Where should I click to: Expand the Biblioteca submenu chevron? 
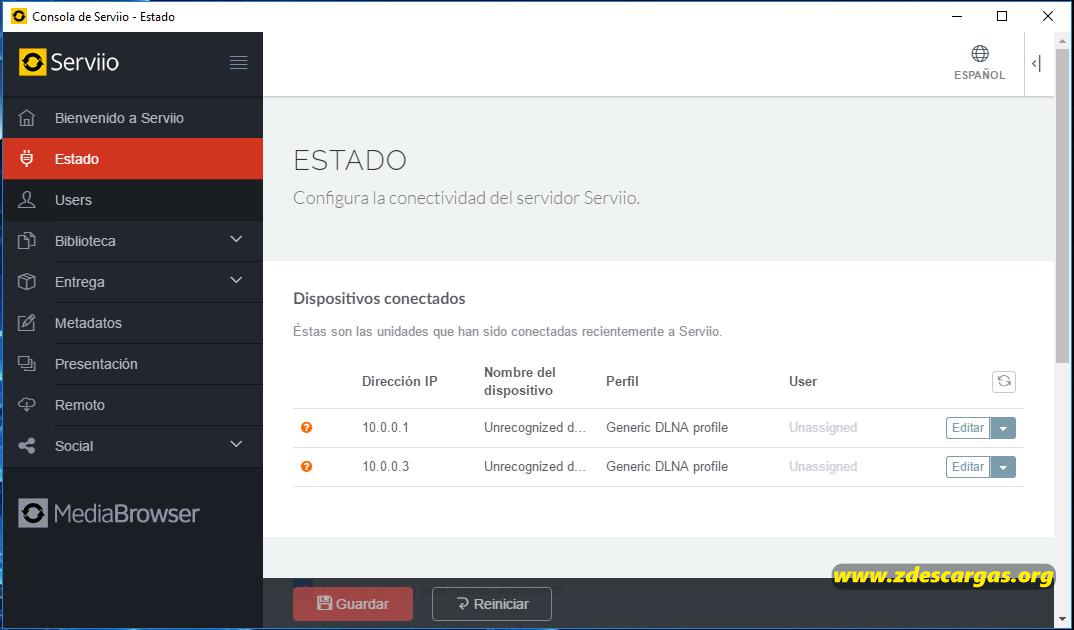click(236, 240)
